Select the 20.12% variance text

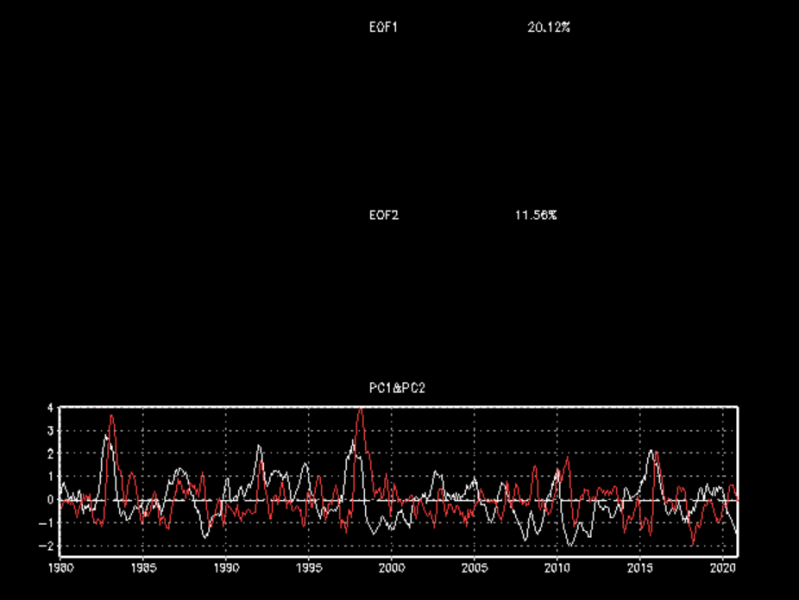click(x=548, y=28)
